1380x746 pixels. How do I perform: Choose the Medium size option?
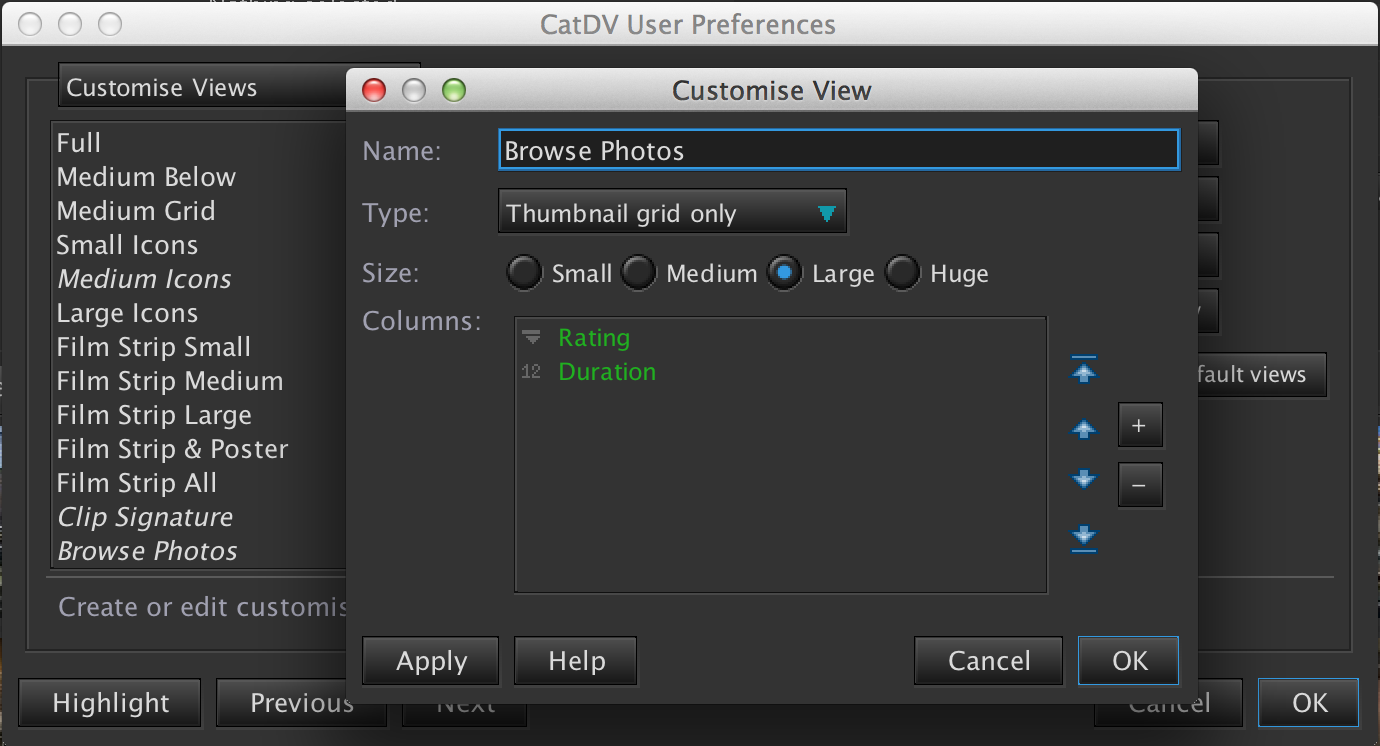click(x=639, y=273)
